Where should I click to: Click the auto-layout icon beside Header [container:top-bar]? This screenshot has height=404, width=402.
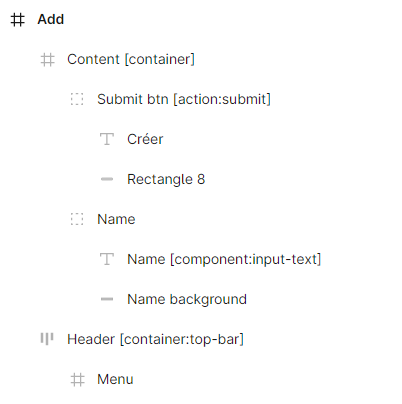pyautogui.click(x=47, y=339)
